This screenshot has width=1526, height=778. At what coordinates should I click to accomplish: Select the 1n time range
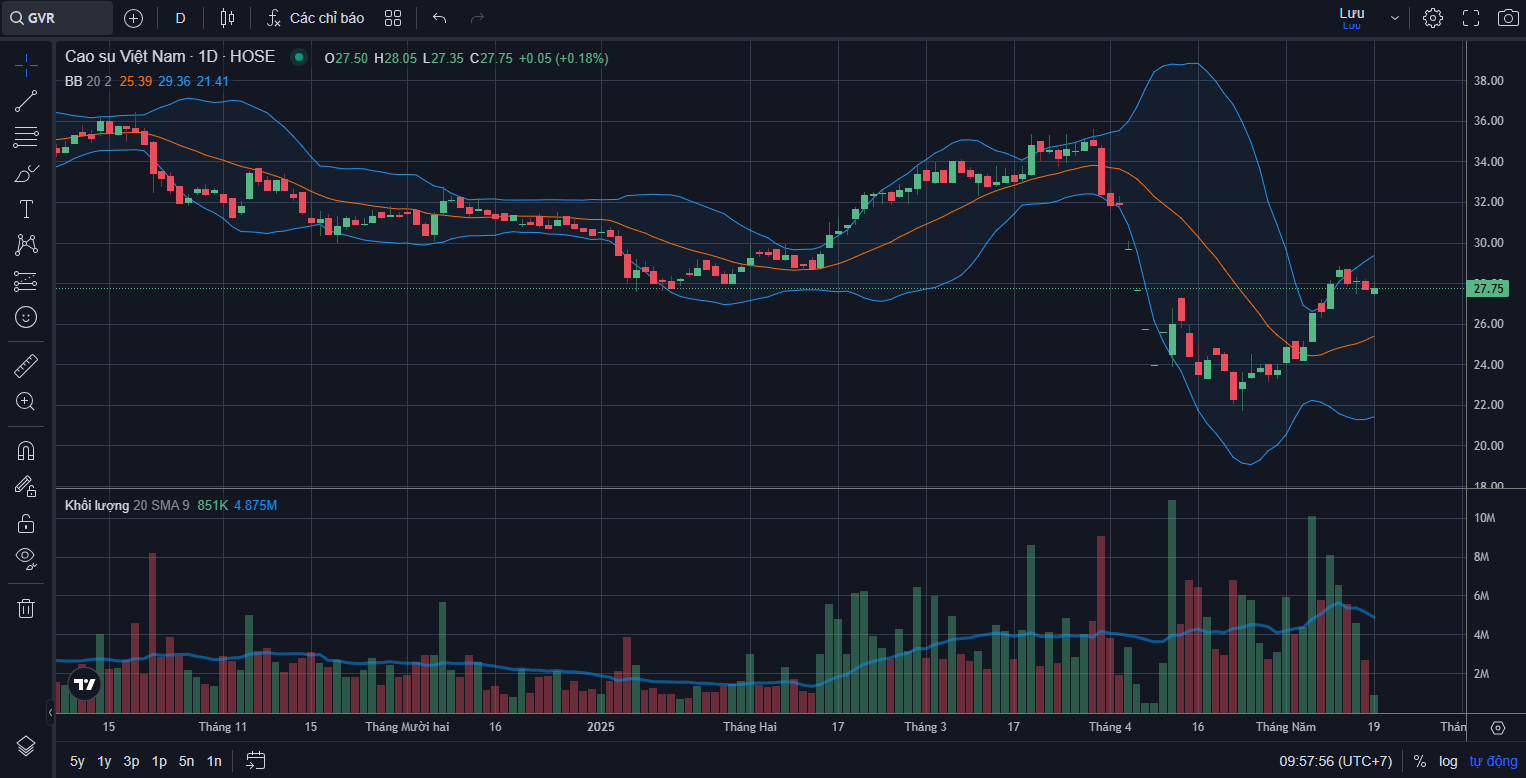pos(214,761)
